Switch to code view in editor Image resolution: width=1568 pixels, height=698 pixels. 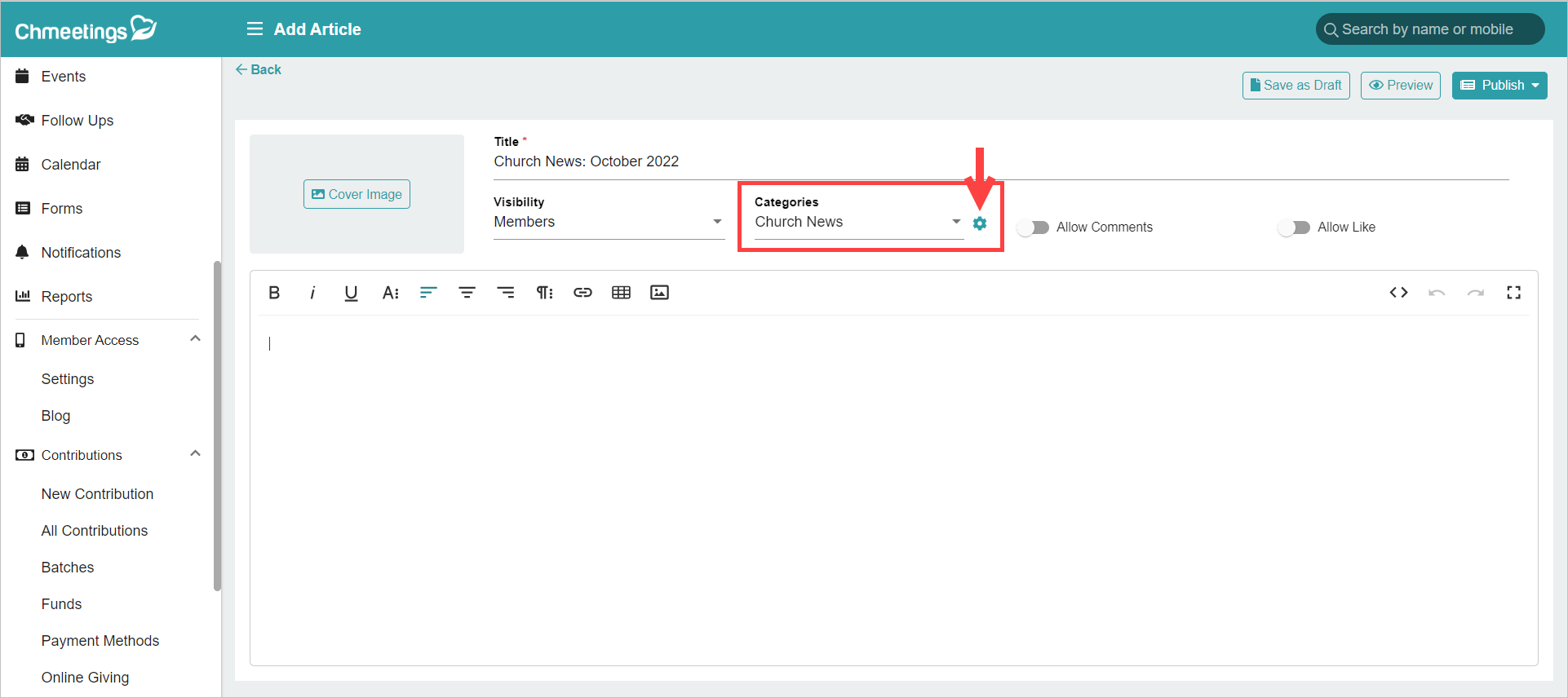(1398, 293)
